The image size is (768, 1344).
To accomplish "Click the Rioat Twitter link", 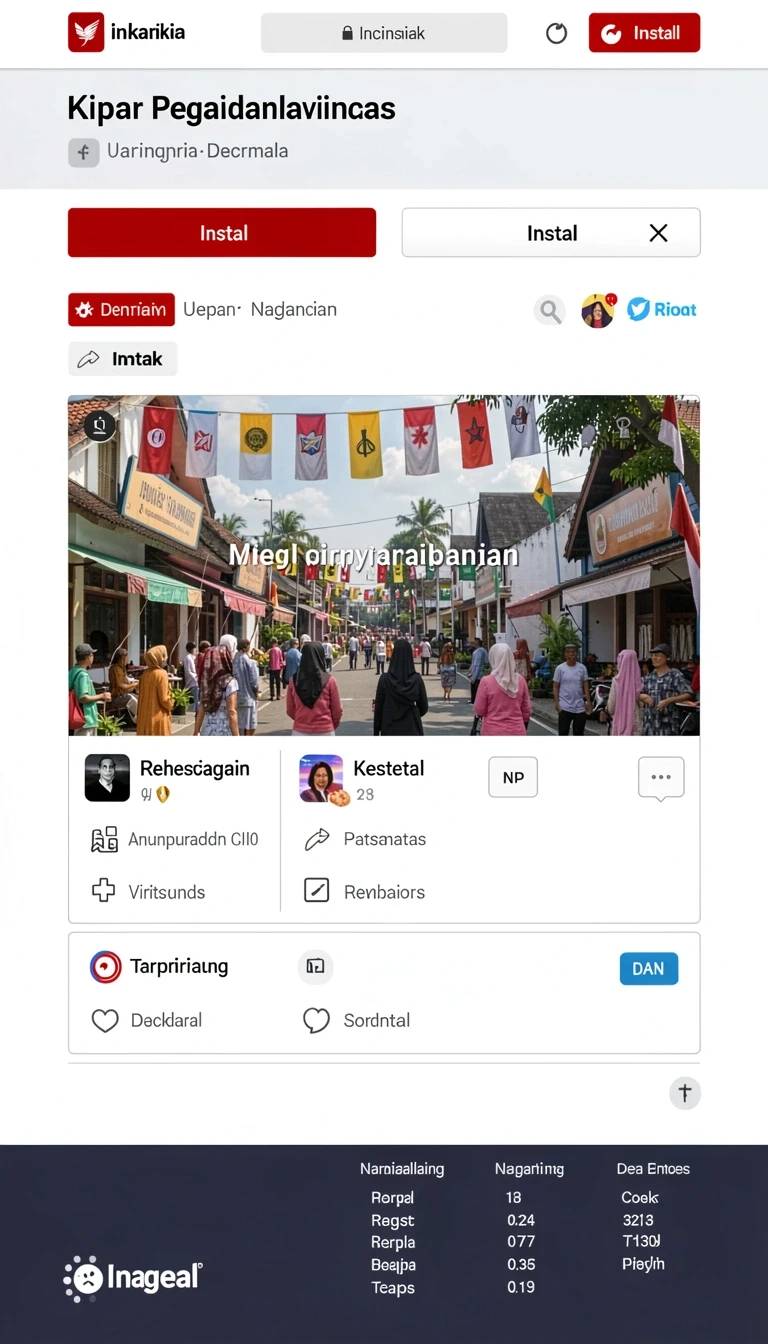I will pyautogui.click(x=662, y=310).
